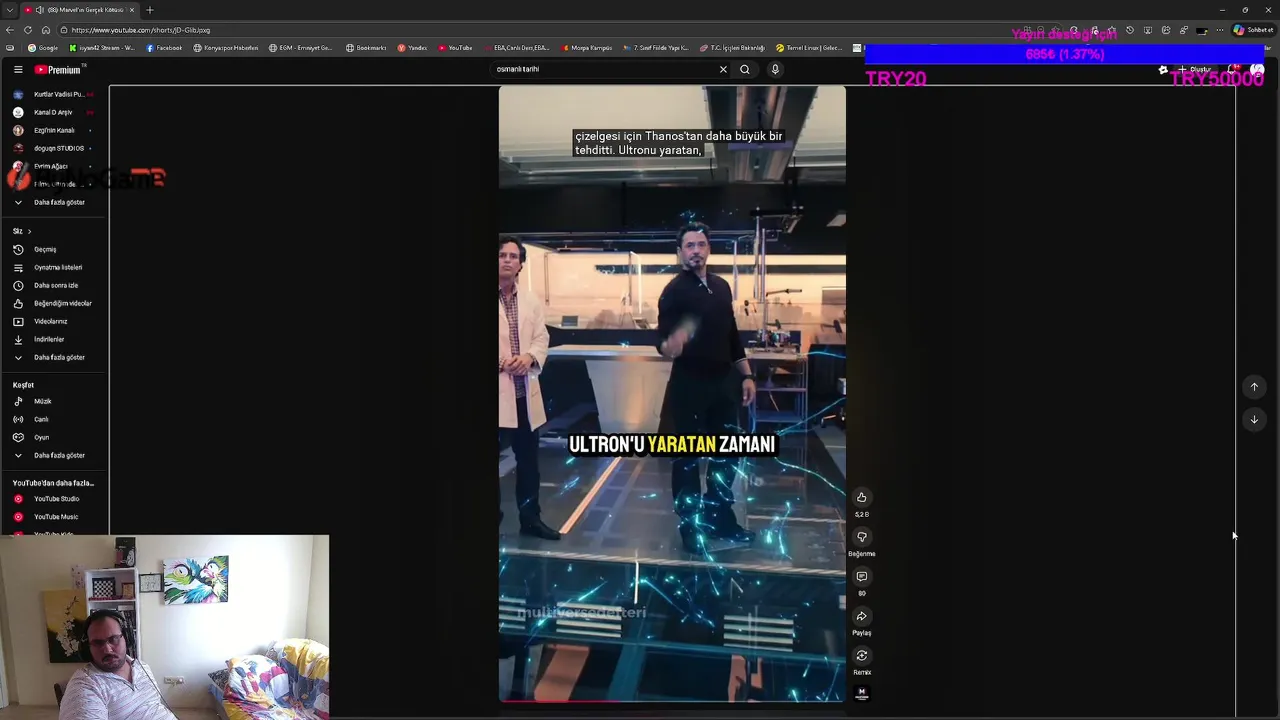Go to the next Short with down arrow
1280x720 pixels.
[1254, 420]
